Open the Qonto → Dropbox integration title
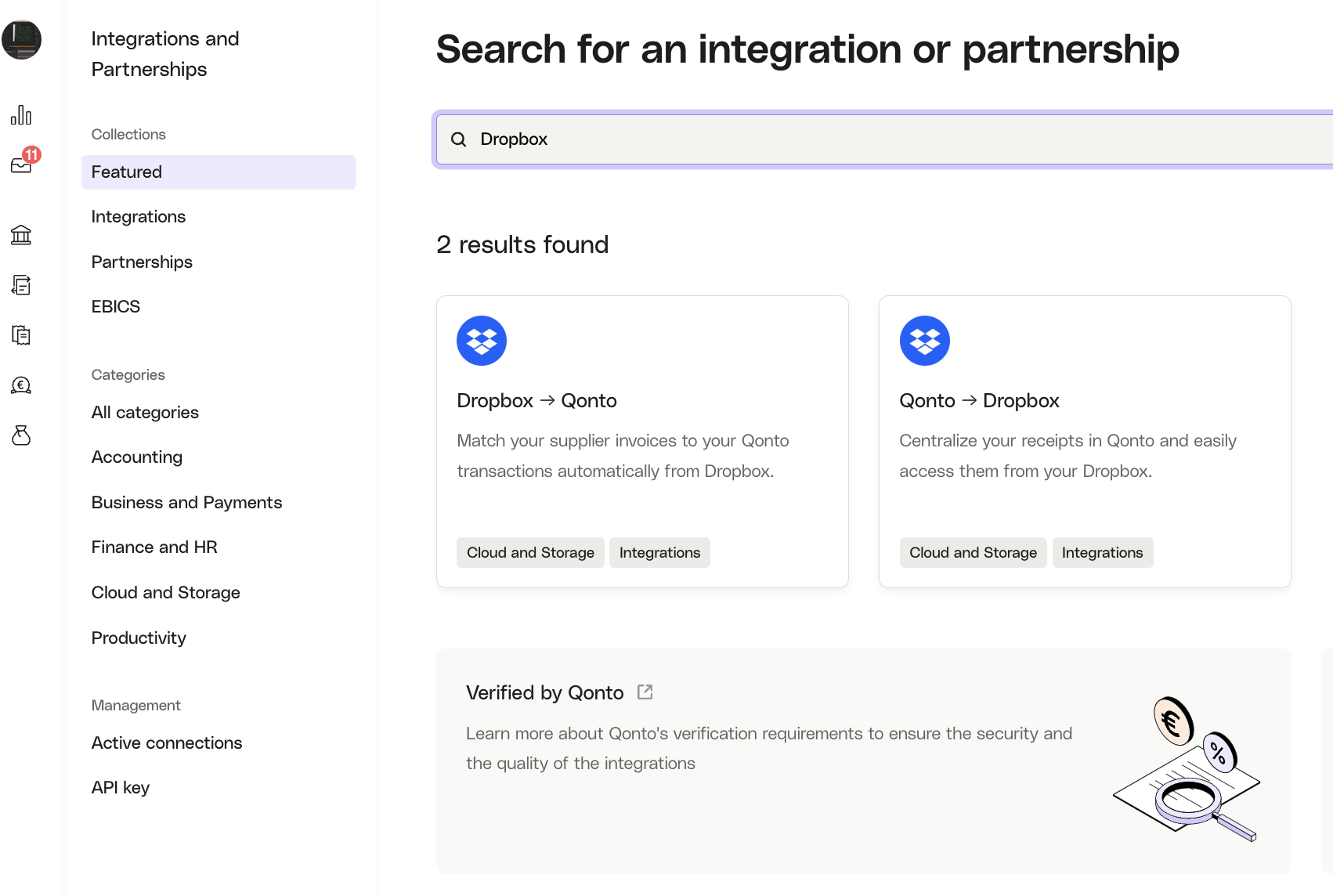The image size is (1333, 896). point(979,401)
